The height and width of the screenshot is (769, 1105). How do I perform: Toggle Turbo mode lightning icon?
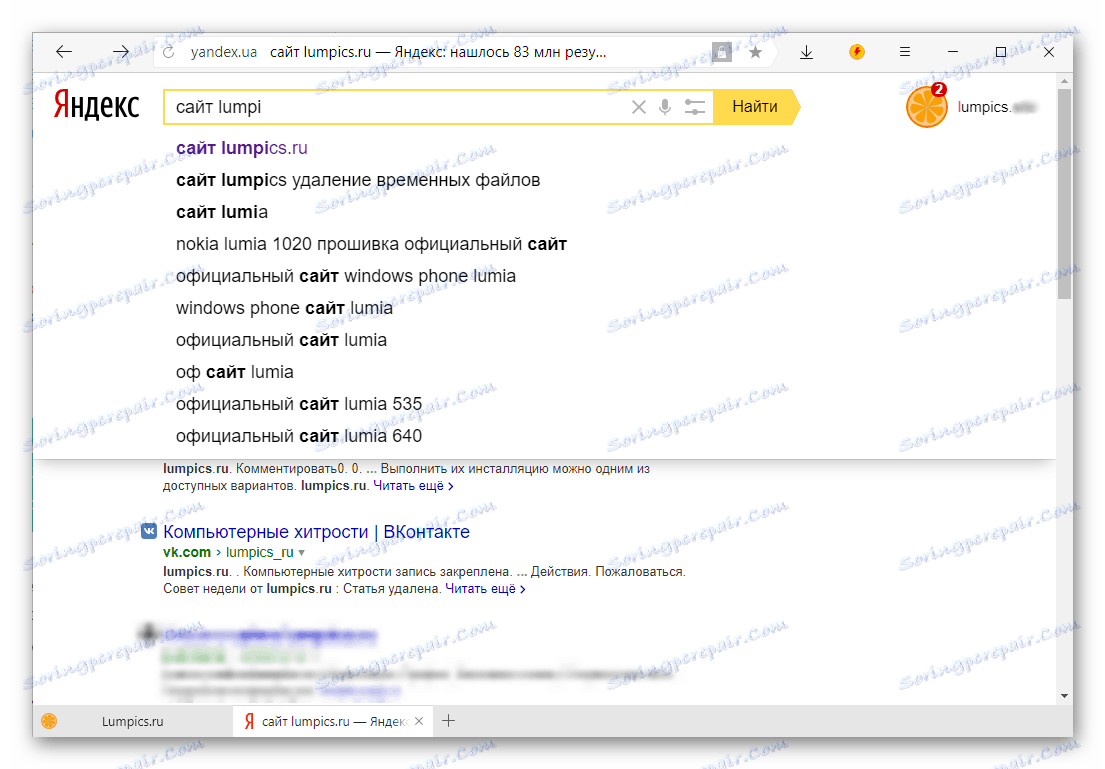(x=857, y=51)
